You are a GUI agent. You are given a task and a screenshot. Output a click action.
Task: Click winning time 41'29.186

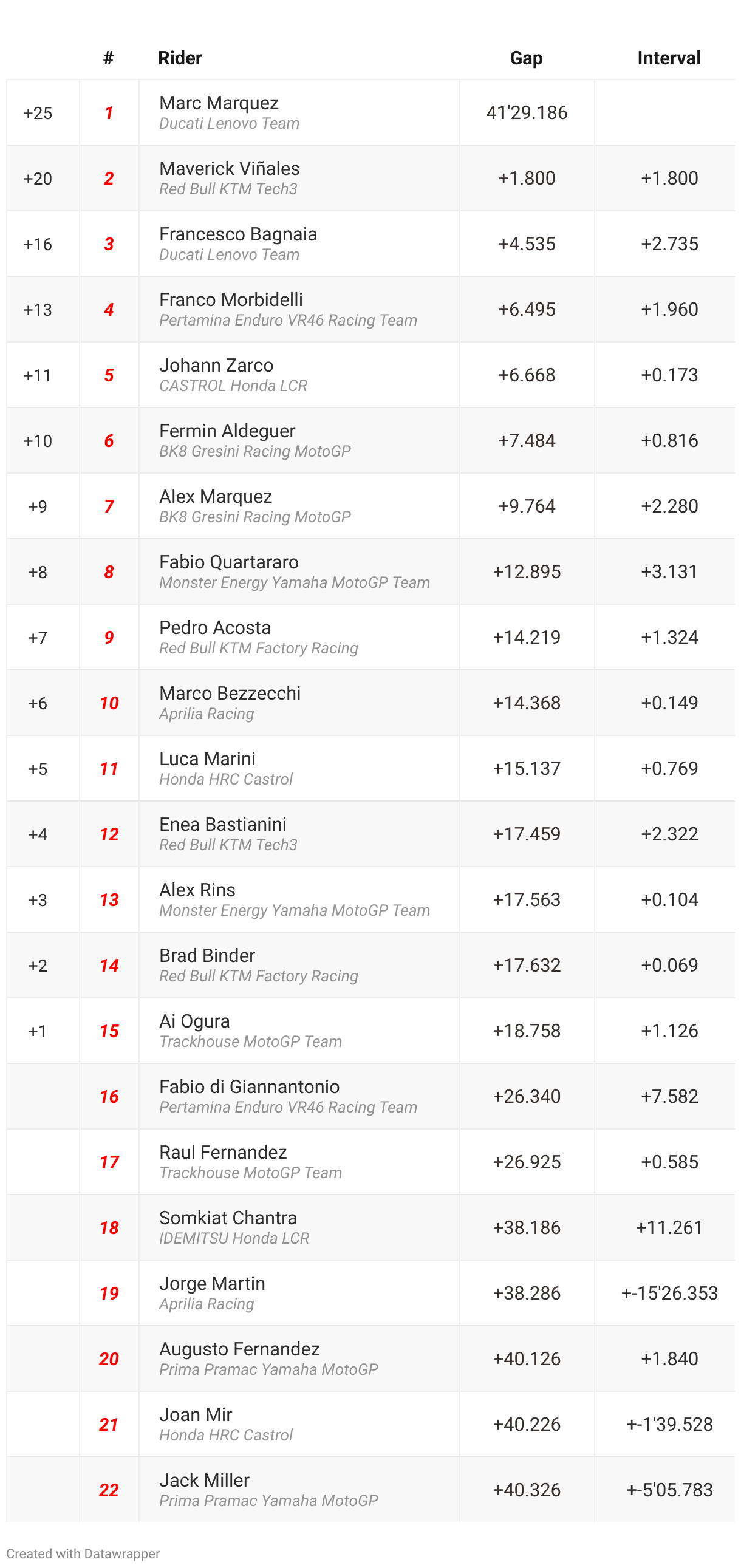pyautogui.click(x=527, y=112)
